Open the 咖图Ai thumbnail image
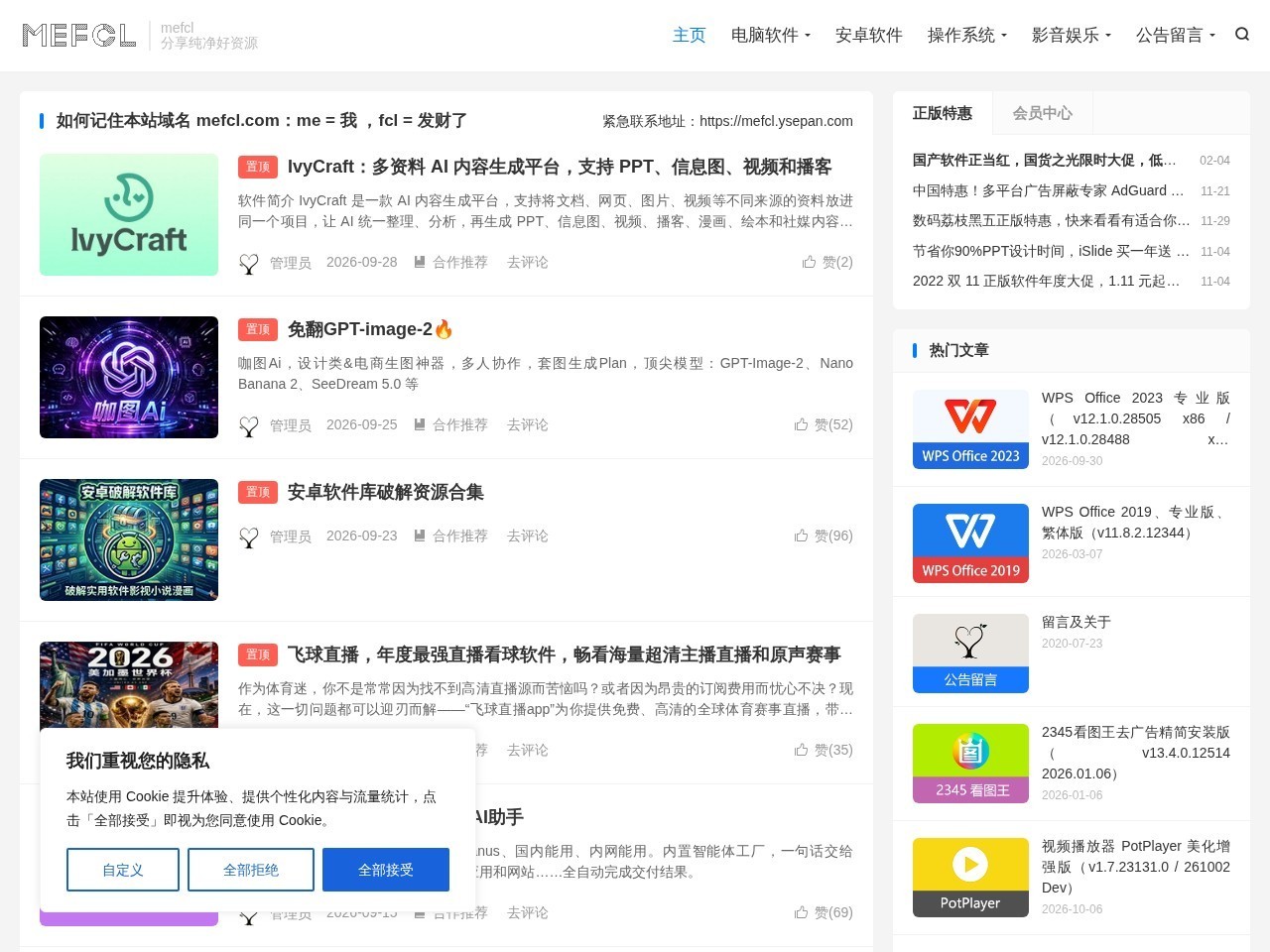 point(129,377)
